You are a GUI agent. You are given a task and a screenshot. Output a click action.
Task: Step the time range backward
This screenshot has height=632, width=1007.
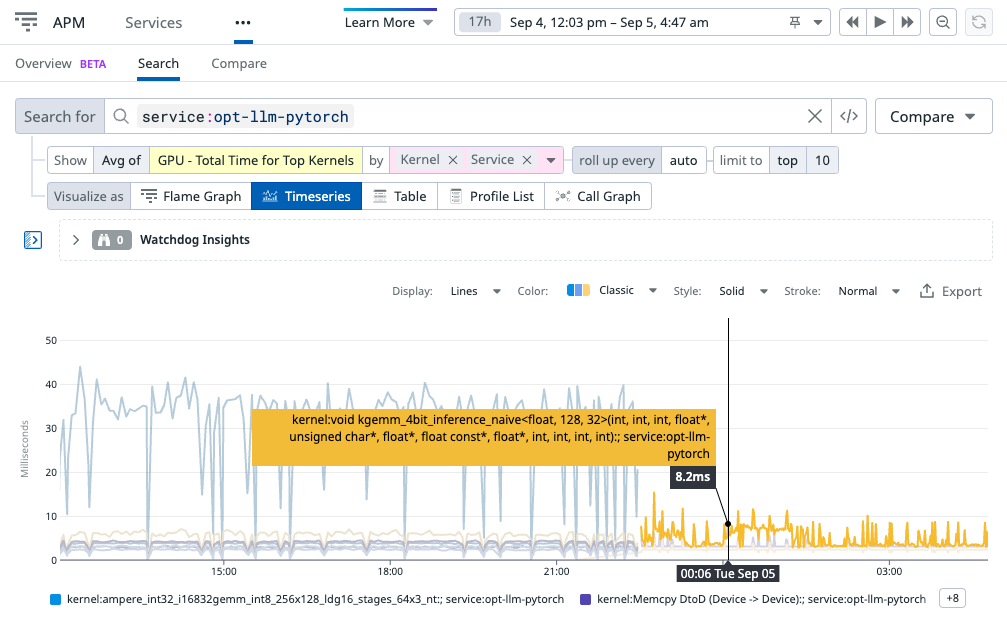pyautogui.click(x=853, y=22)
